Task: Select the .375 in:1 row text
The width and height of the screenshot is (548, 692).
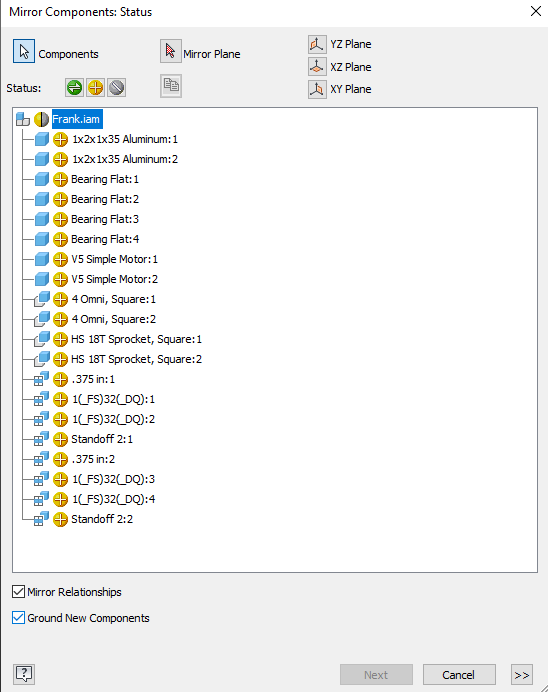Action: tap(93, 379)
